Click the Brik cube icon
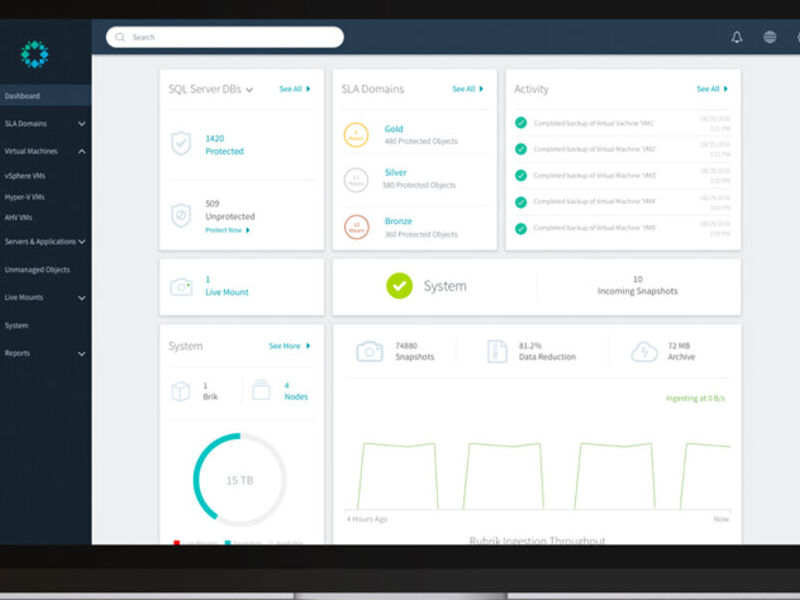 [x=181, y=391]
